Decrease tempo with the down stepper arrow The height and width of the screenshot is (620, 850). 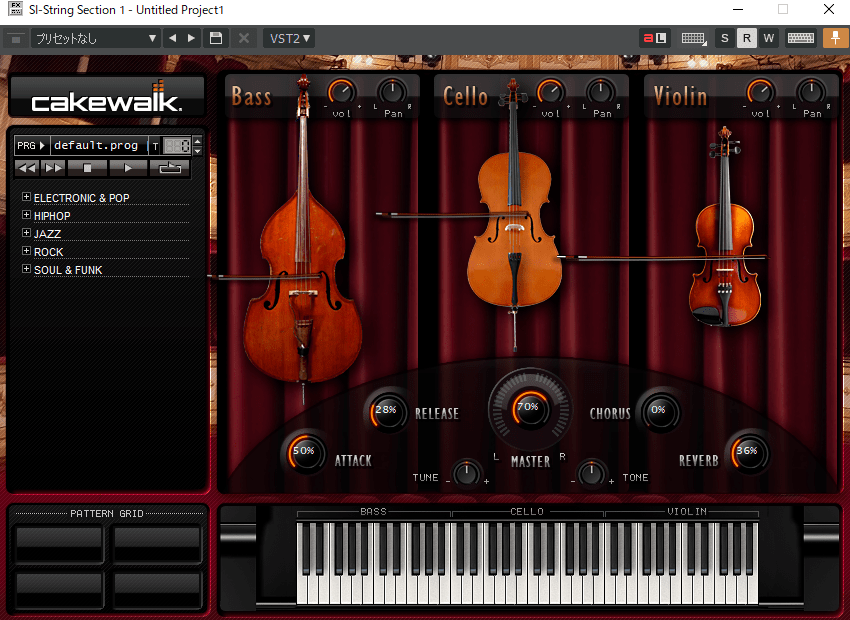tap(198, 151)
